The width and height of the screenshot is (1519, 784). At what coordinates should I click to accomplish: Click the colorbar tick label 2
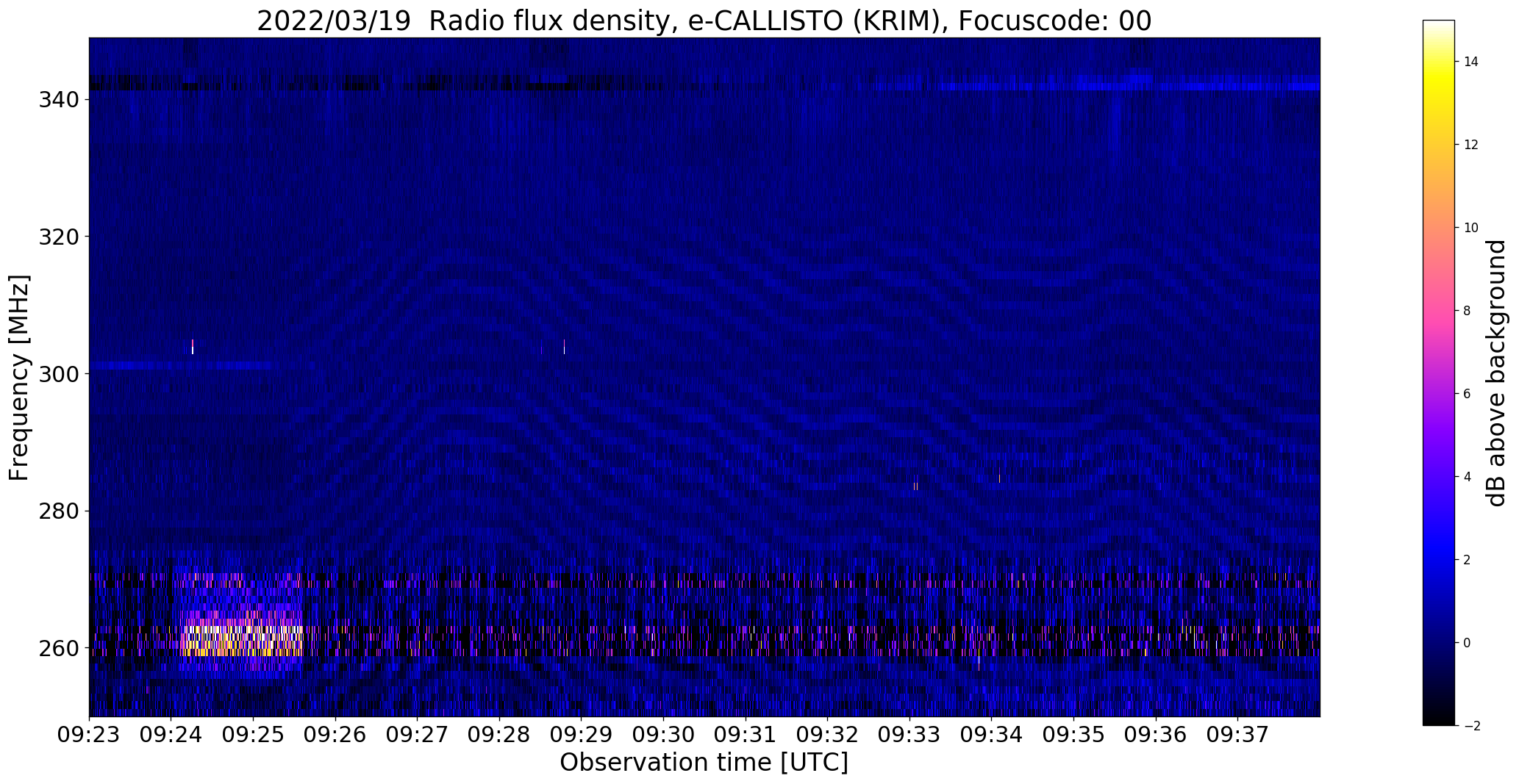tap(1468, 560)
